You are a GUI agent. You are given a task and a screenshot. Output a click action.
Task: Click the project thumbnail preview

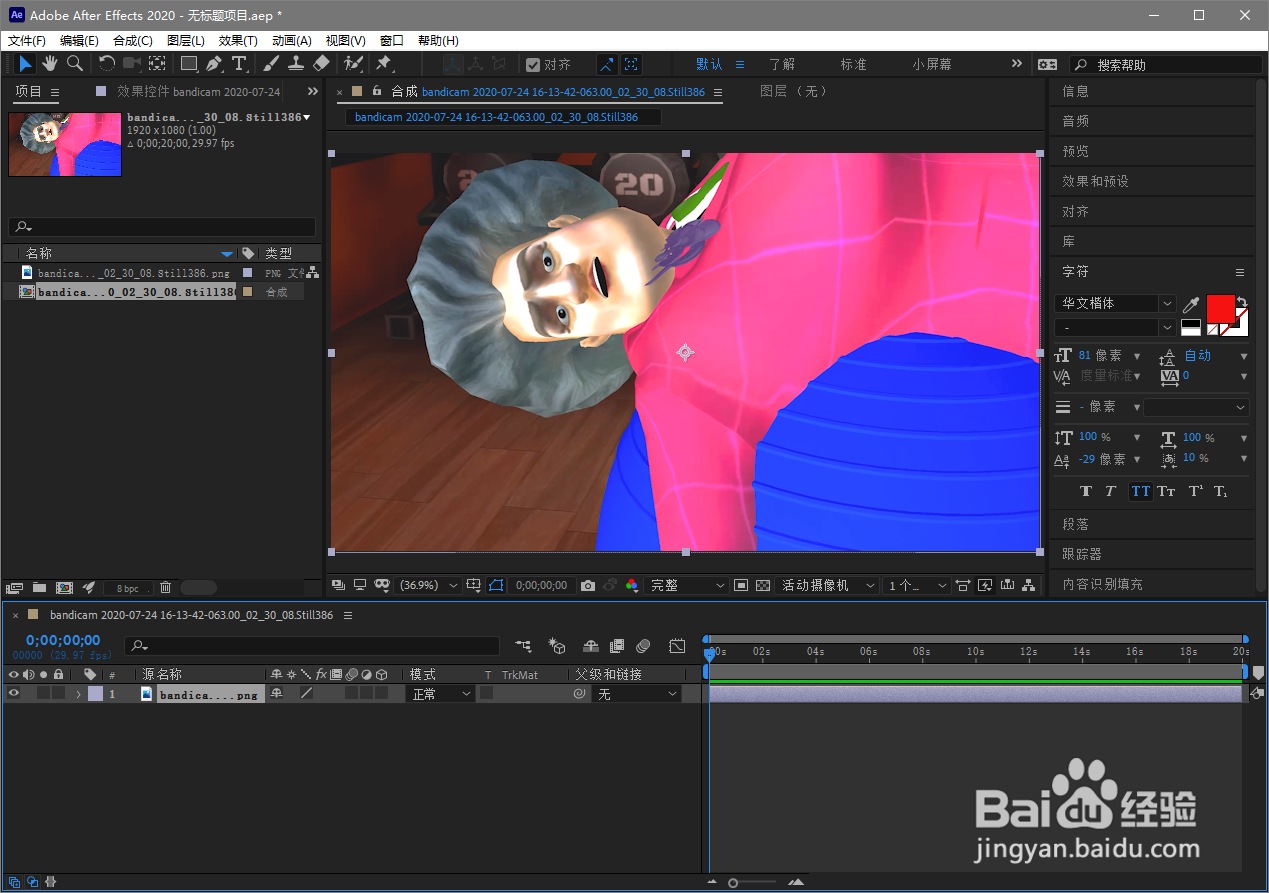click(x=65, y=144)
